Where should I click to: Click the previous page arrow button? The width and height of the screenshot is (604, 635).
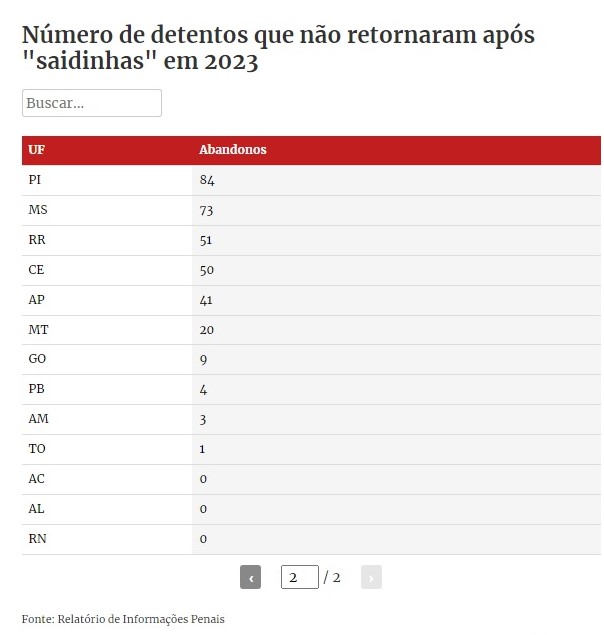point(250,577)
